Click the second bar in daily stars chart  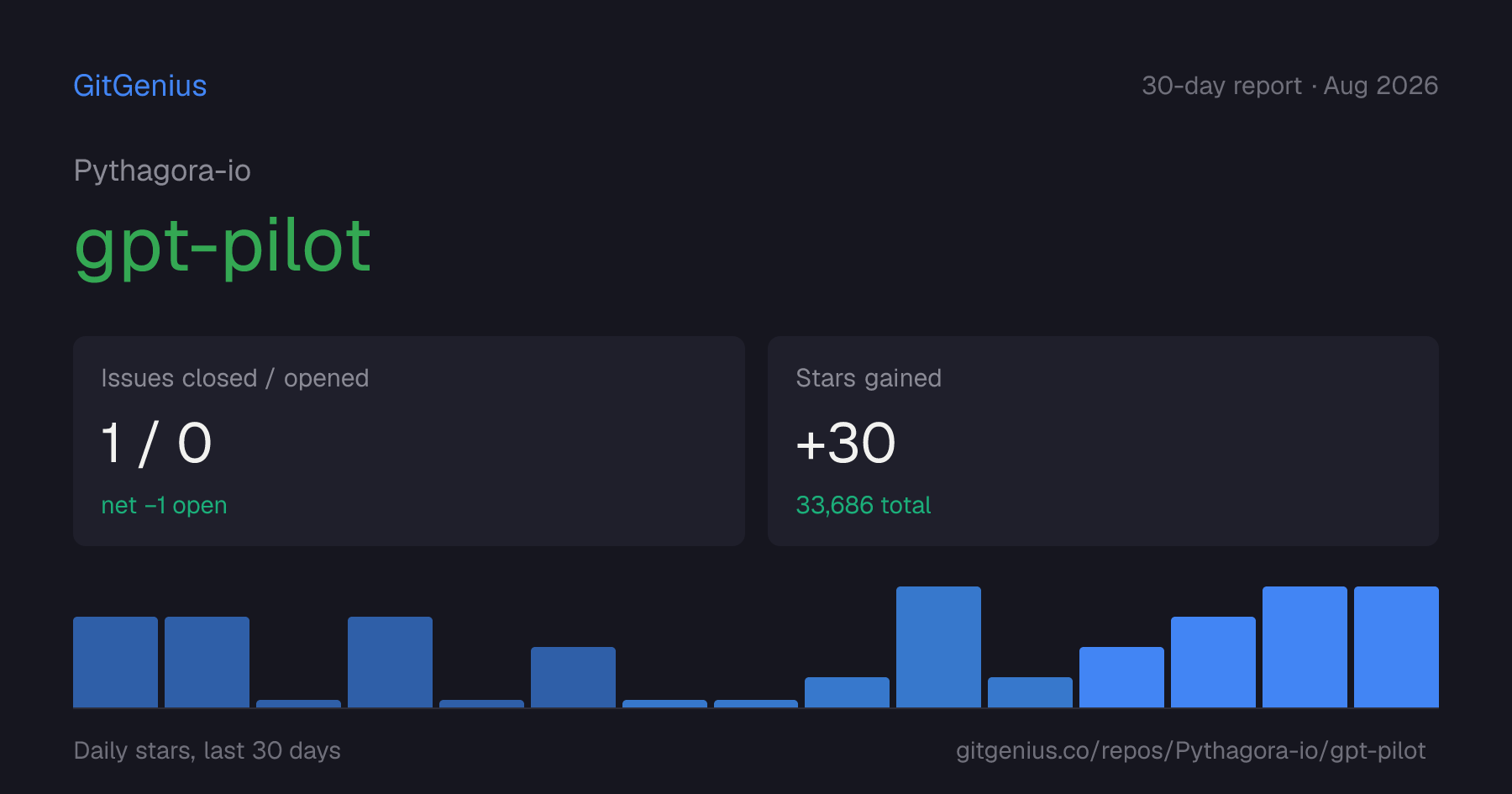click(x=207, y=662)
